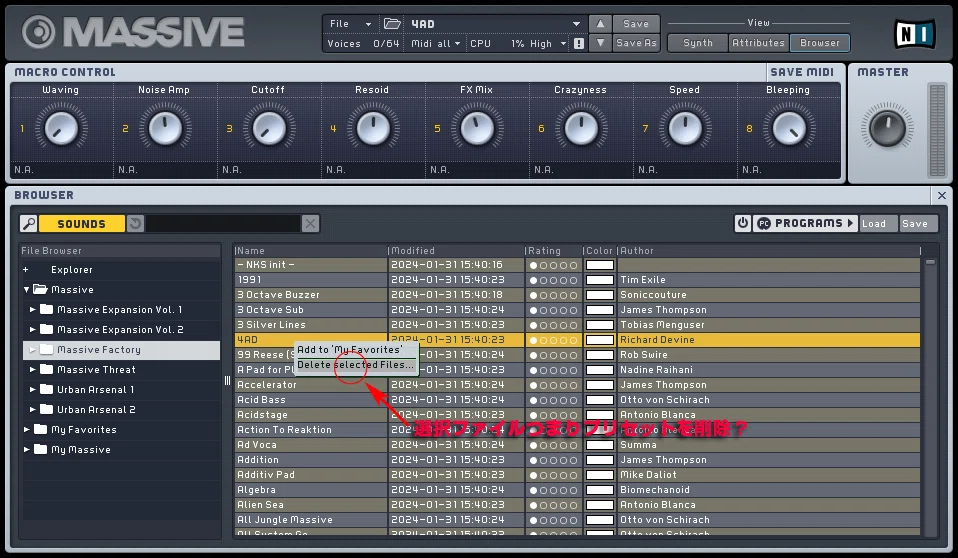Adjust the Bleeping macro knob

tap(789, 128)
